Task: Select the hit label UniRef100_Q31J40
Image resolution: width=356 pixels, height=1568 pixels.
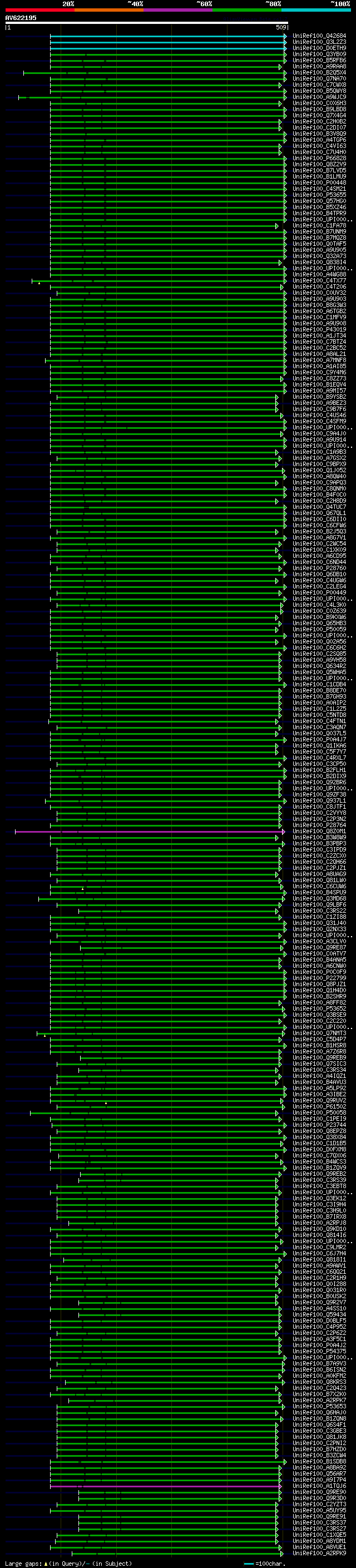Action: coord(319,923)
